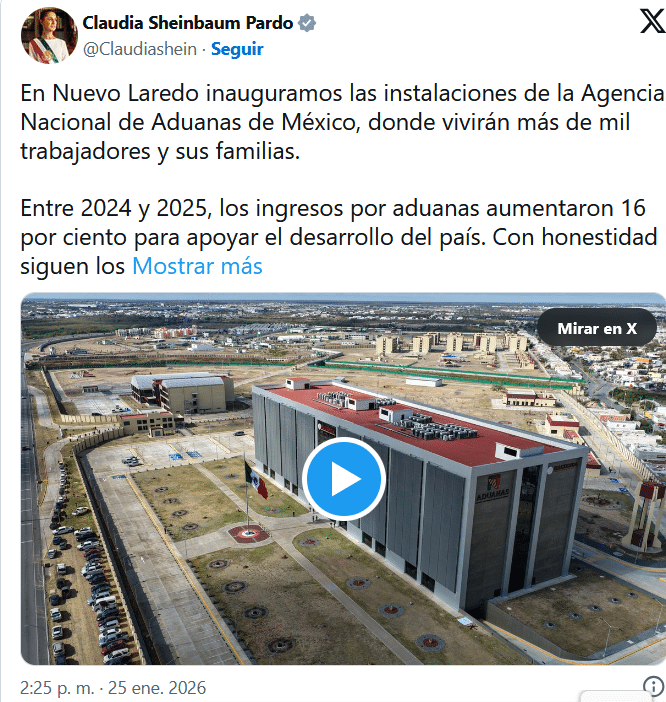Image resolution: width=666 pixels, height=702 pixels.
Task: Open Claudia Sheinbaum's profile picture
Action: 49,35
